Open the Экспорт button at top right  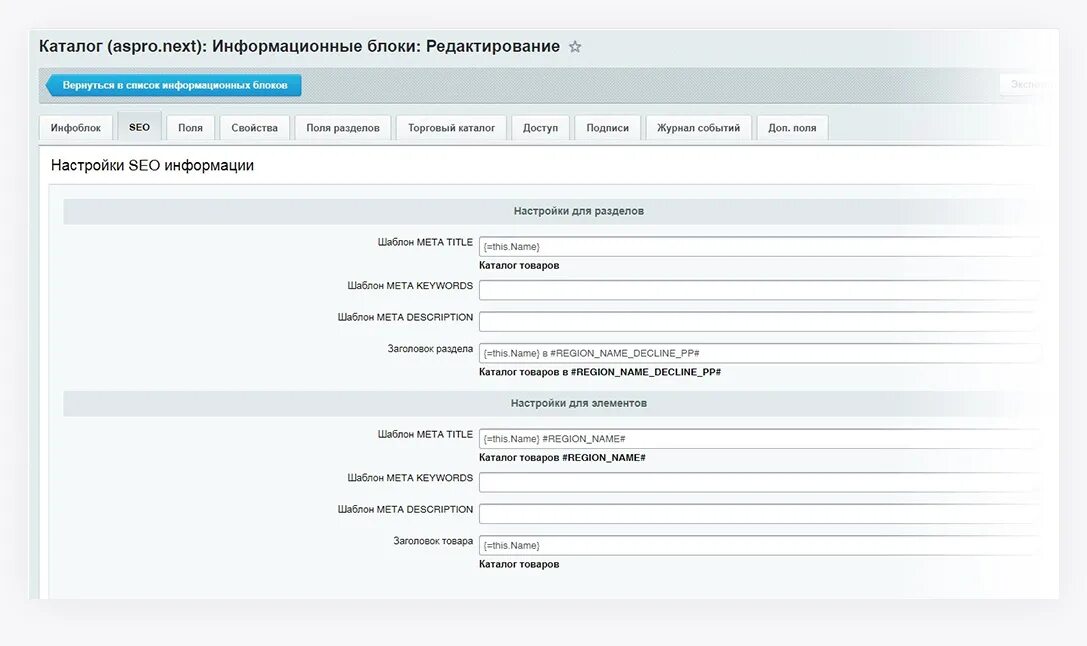coord(1030,85)
